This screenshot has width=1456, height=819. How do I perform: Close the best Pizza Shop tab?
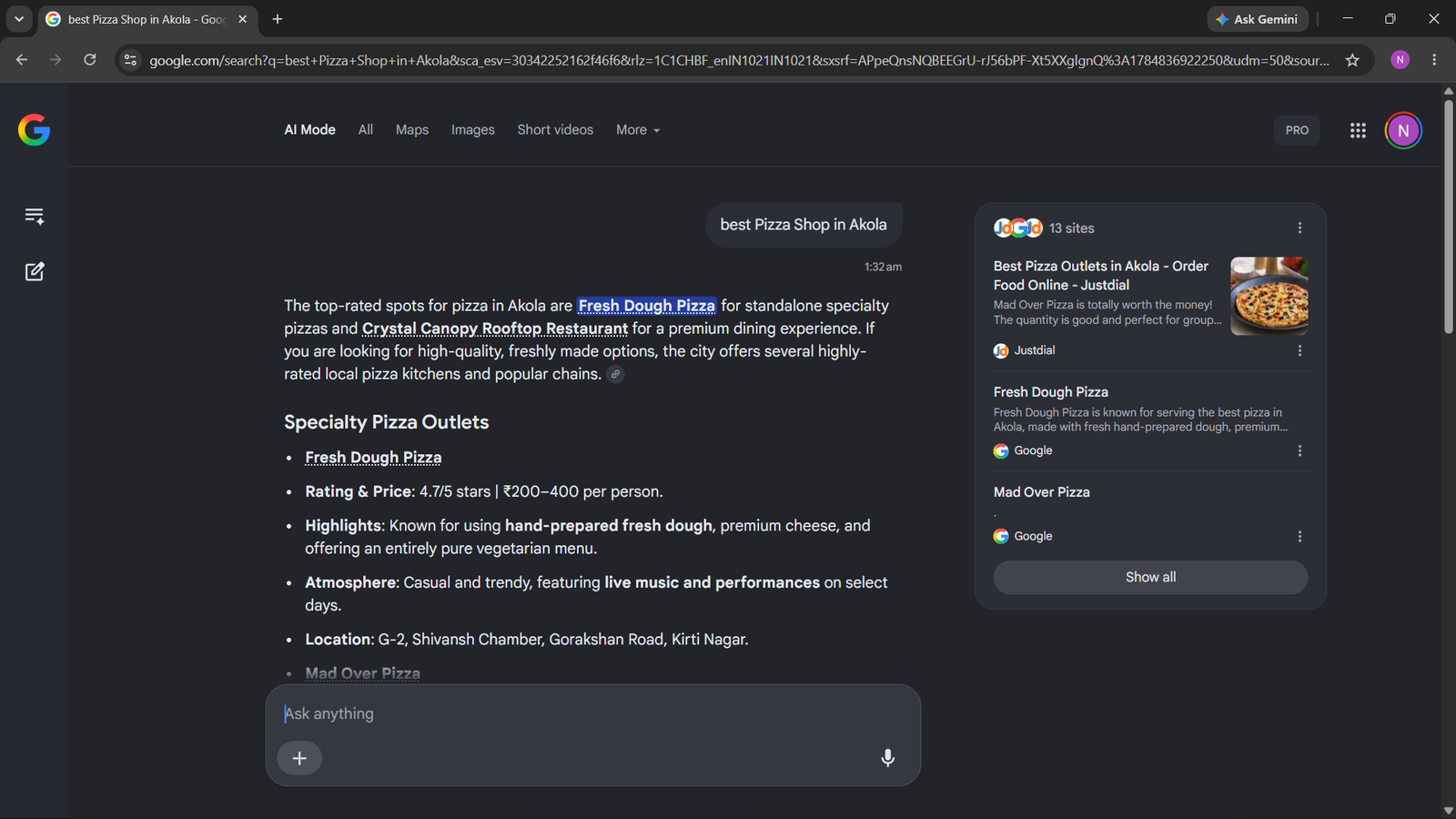point(242,19)
